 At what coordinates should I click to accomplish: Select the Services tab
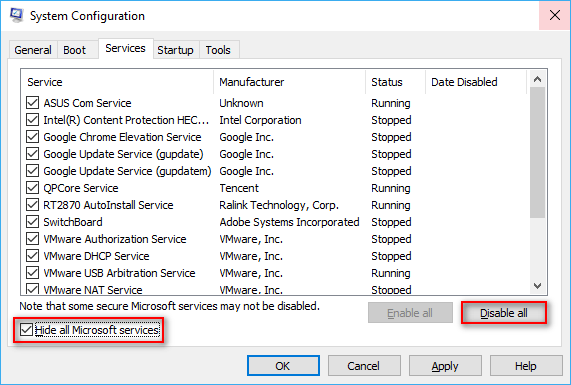(125, 48)
